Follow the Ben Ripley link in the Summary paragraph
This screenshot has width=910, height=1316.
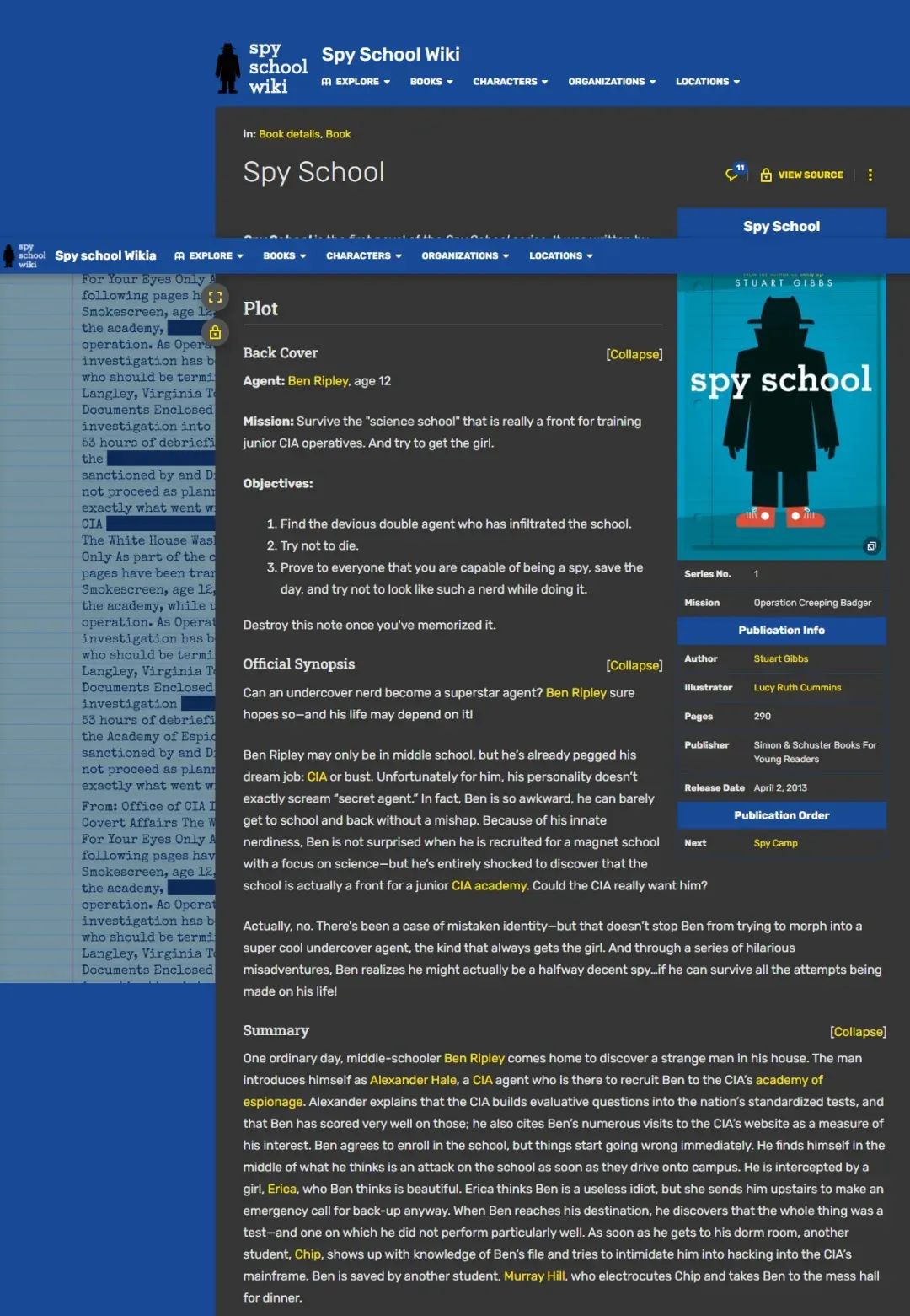click(474, 1058)
